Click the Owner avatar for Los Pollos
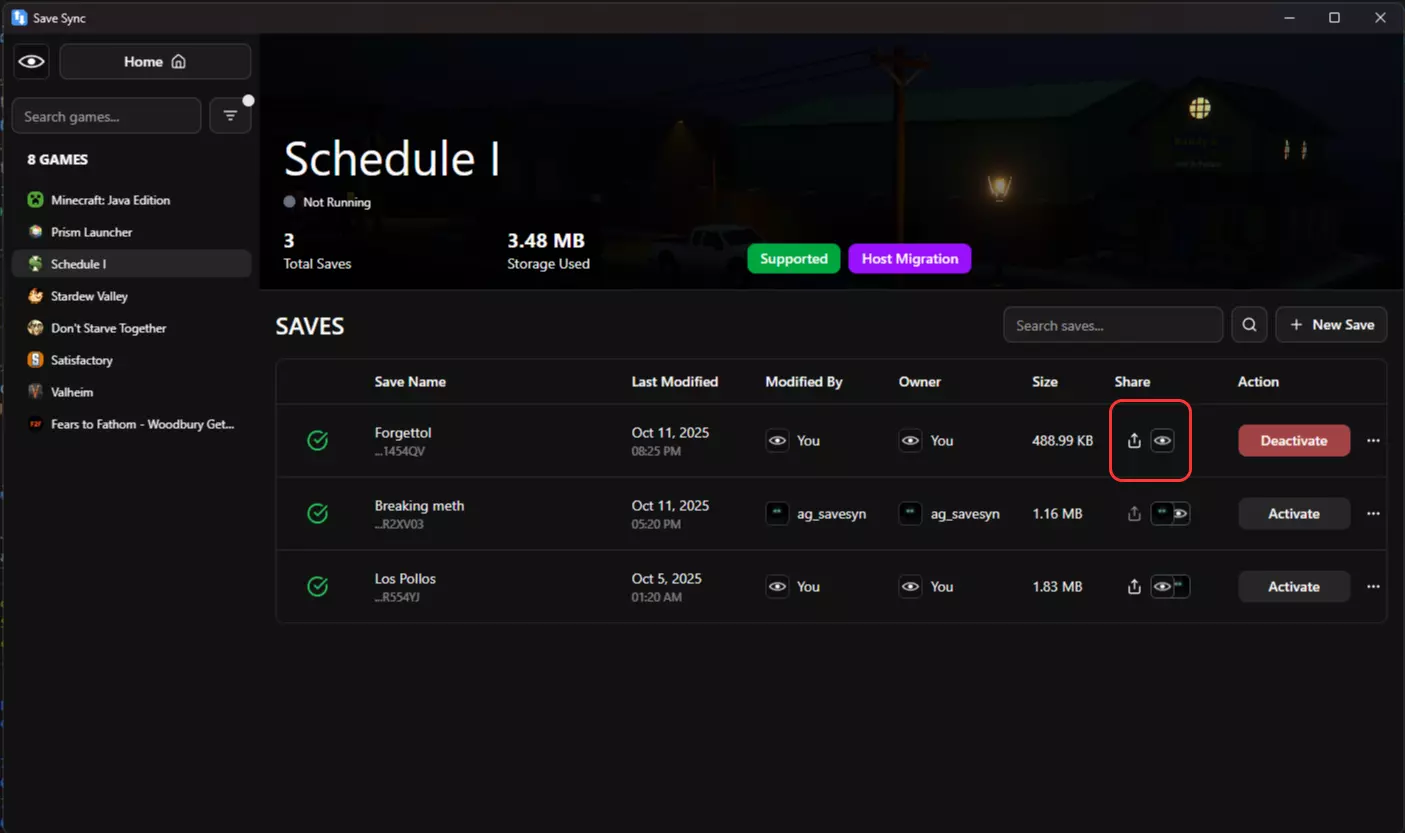The width and height of the screenshot is (1405, 833). tap(910, 587)
